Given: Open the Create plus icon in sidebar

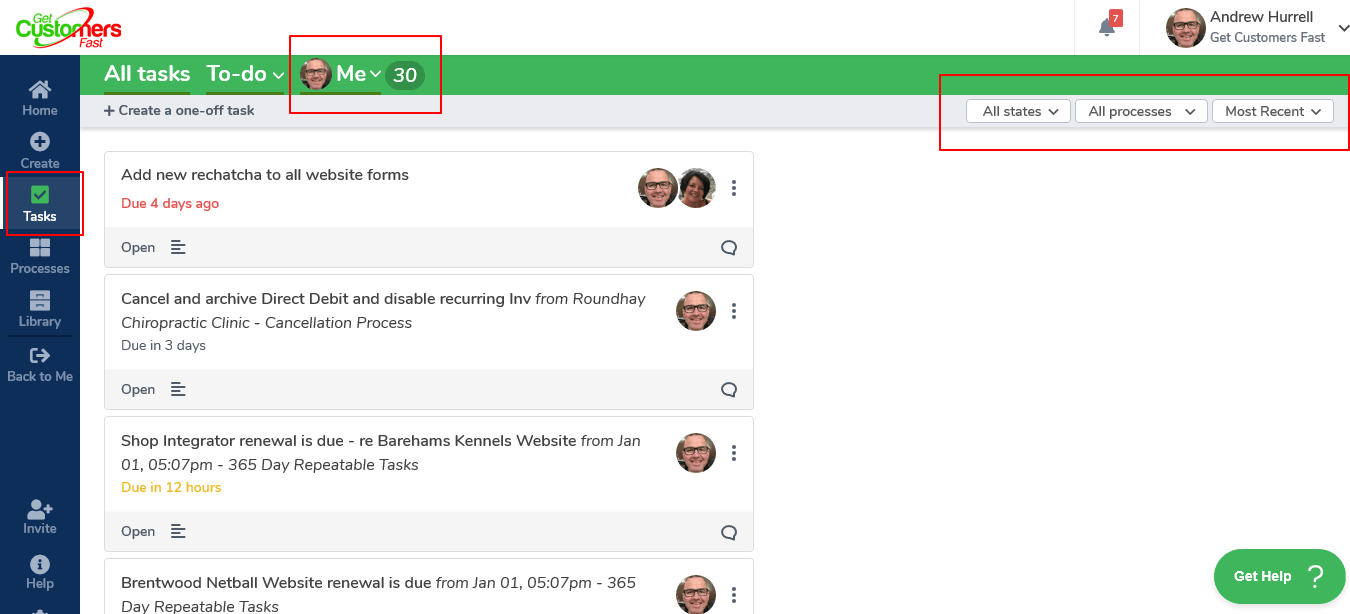Looking at the screenshot, I should [40, 142].
